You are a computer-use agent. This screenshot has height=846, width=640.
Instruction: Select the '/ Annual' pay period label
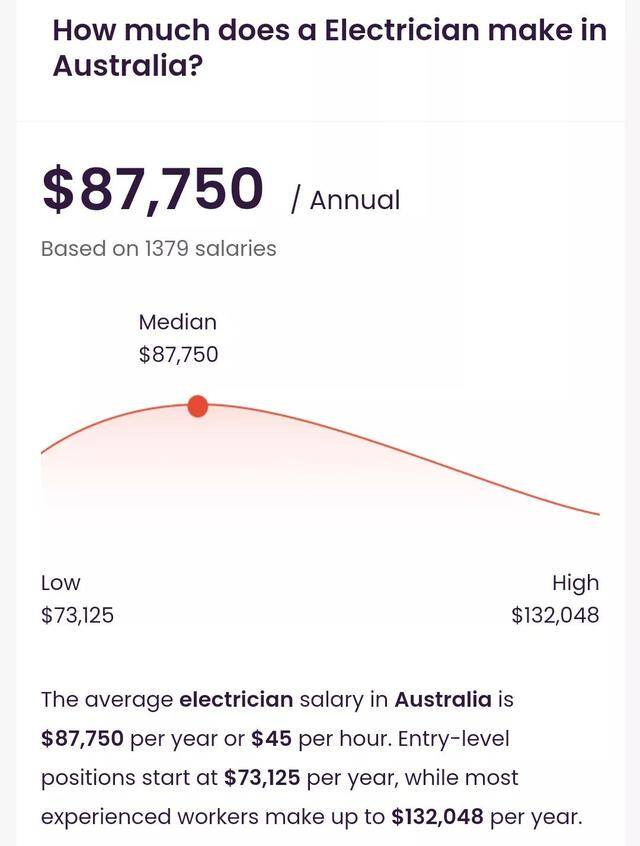[x=345, y=200]
